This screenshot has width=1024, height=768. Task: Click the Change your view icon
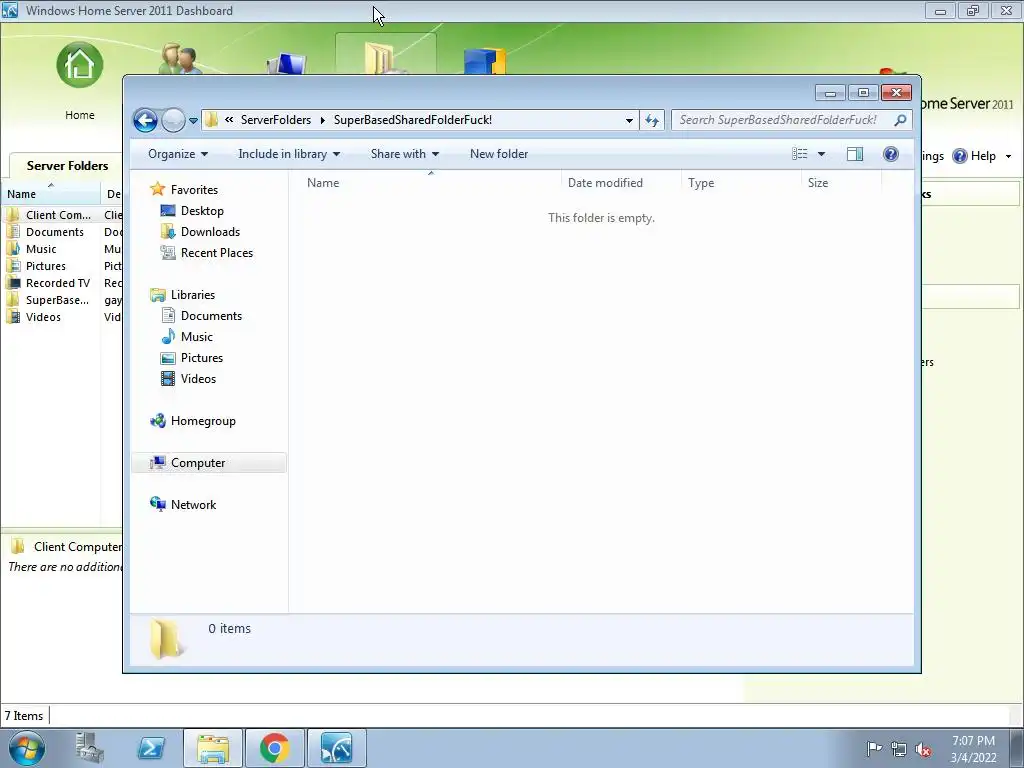pyautogui.click(x=800, y=154)
